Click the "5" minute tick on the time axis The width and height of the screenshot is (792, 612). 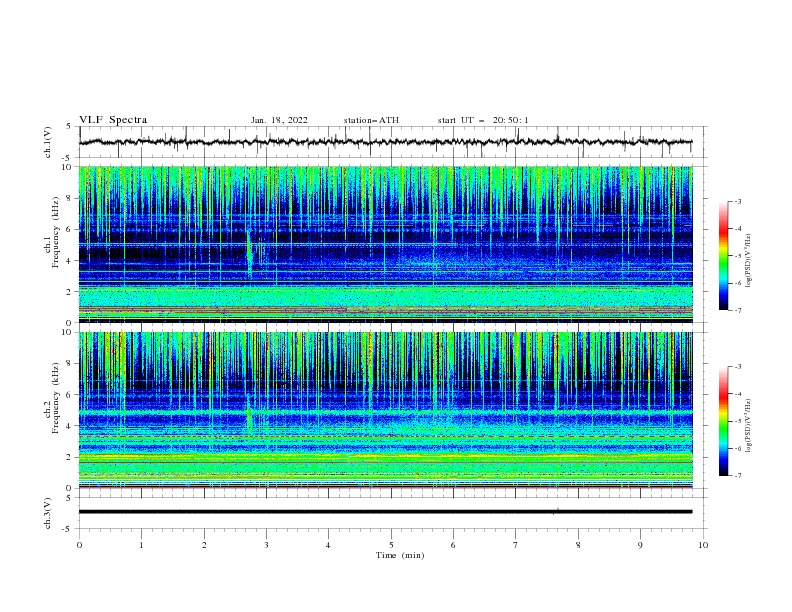point(391,545)
